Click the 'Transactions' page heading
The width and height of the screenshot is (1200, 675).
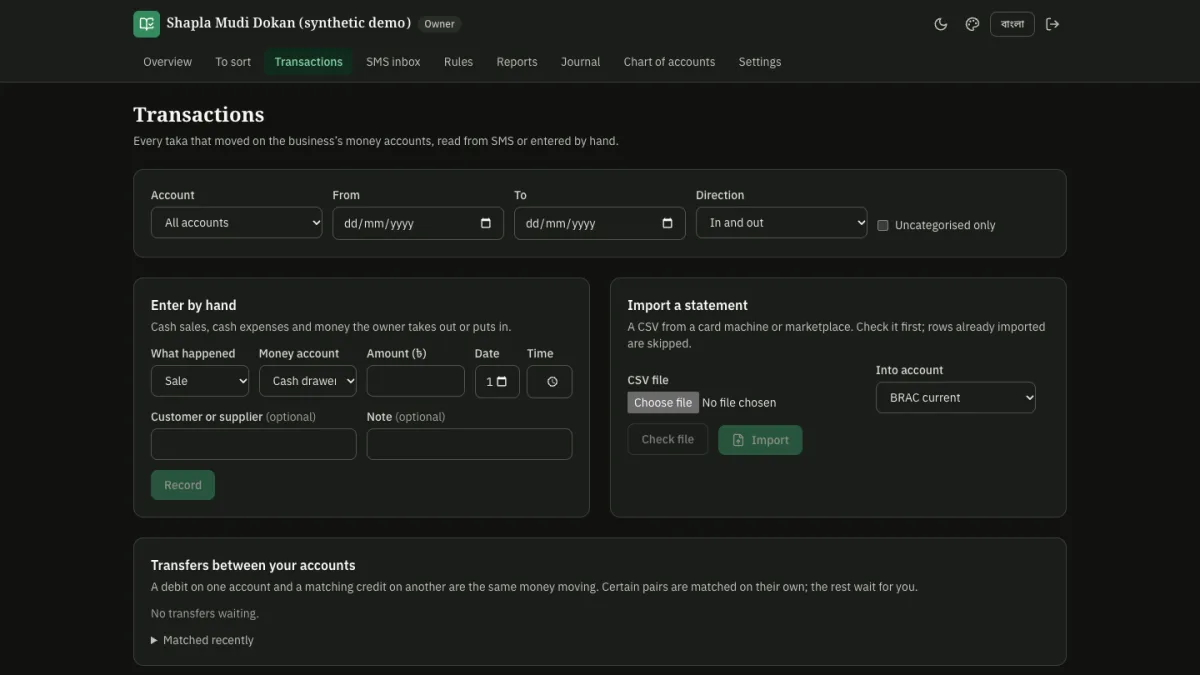click(199, 114)
